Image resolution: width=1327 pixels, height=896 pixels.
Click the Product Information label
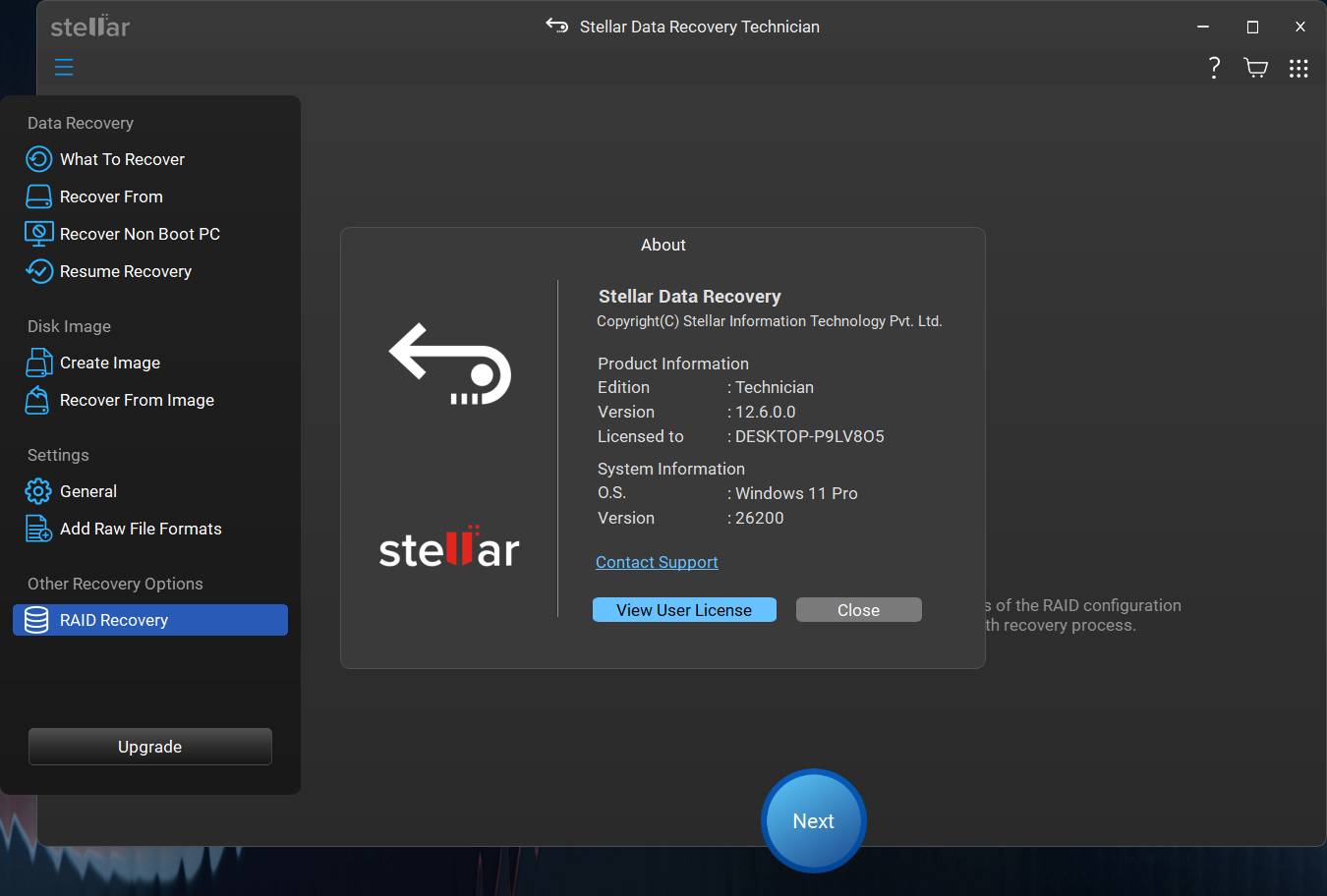pos(673,364)
